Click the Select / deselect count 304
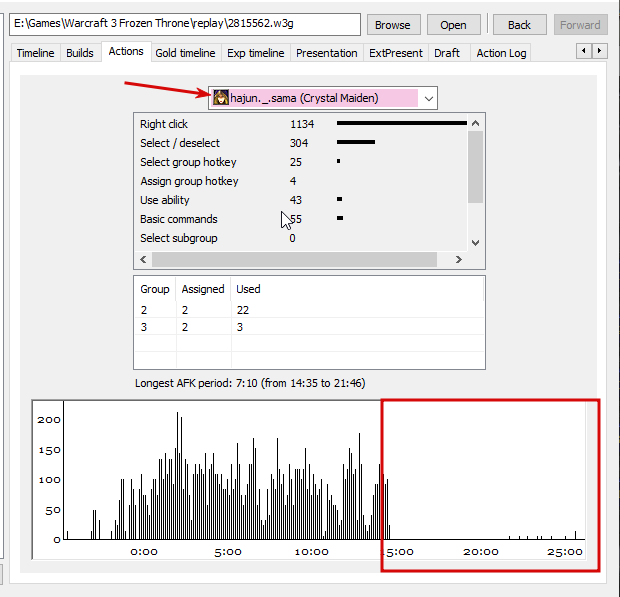The image size is (620, 597). (299, 143)
